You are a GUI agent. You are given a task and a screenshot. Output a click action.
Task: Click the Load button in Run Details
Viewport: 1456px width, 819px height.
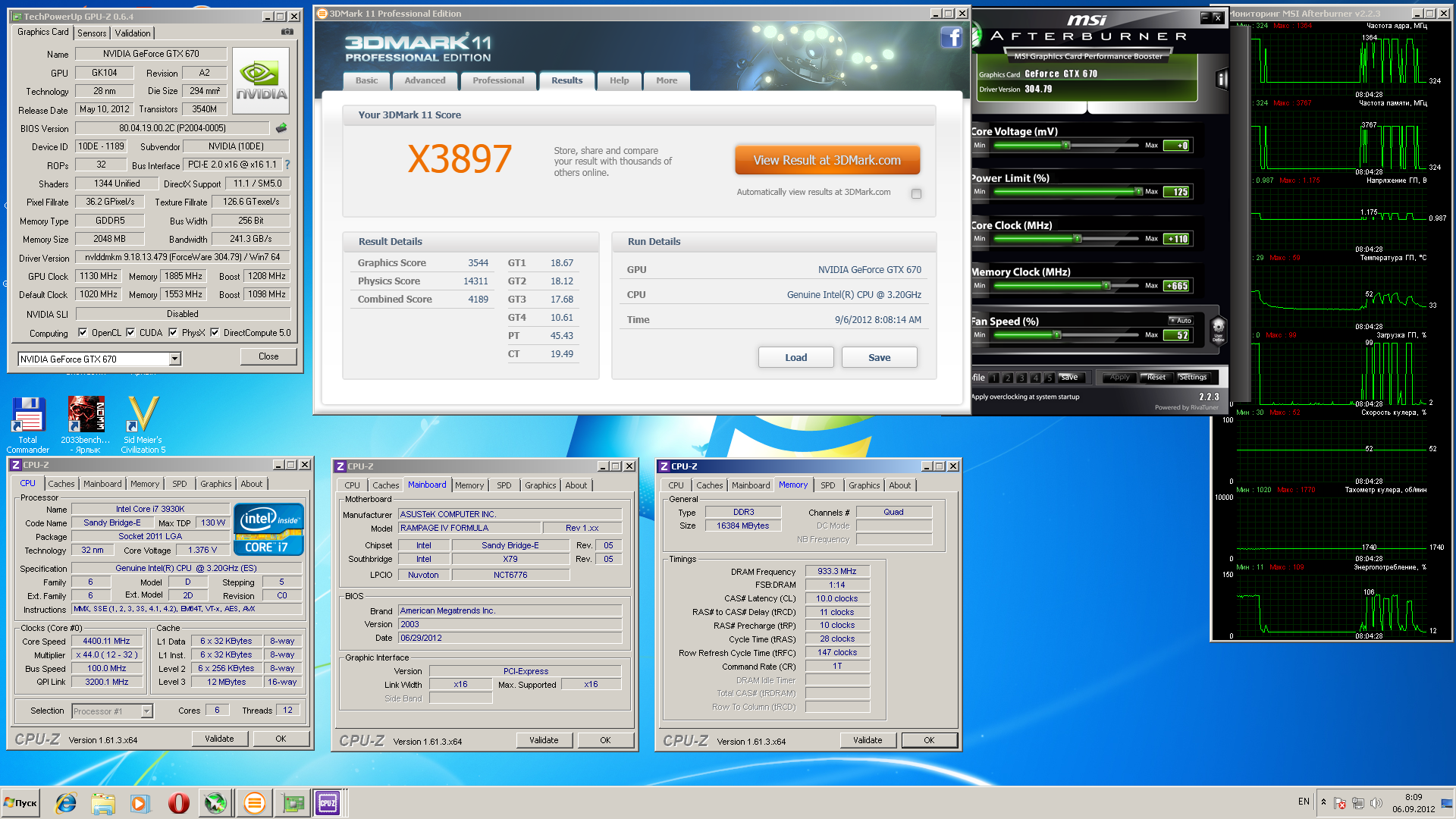pos(796,357)
